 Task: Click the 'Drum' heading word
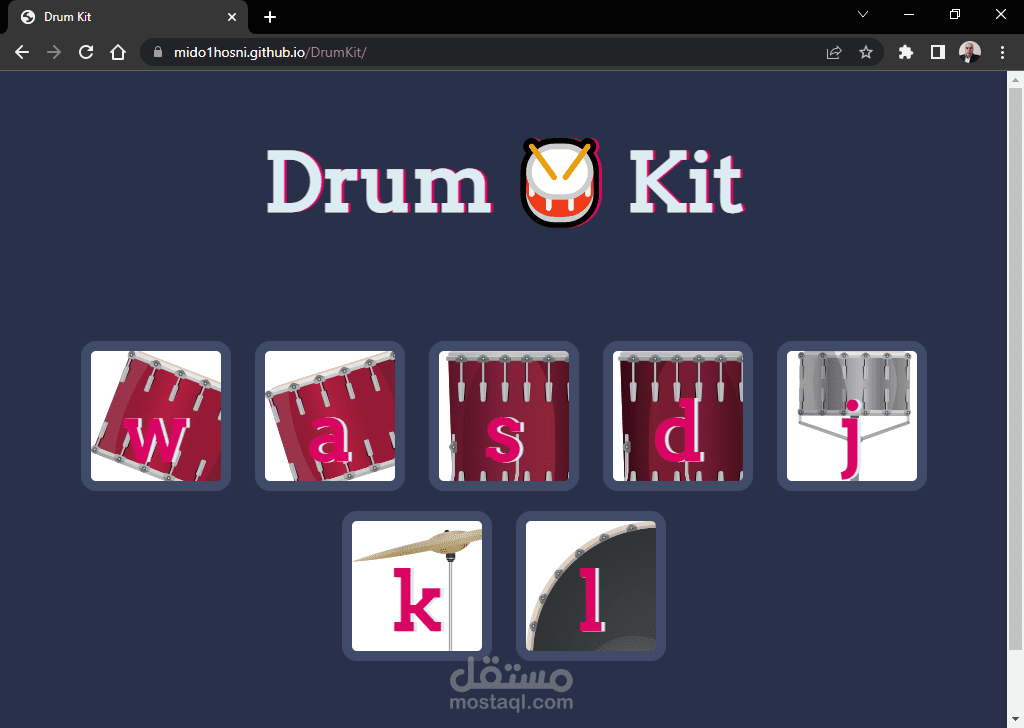[x=379, y=182]
